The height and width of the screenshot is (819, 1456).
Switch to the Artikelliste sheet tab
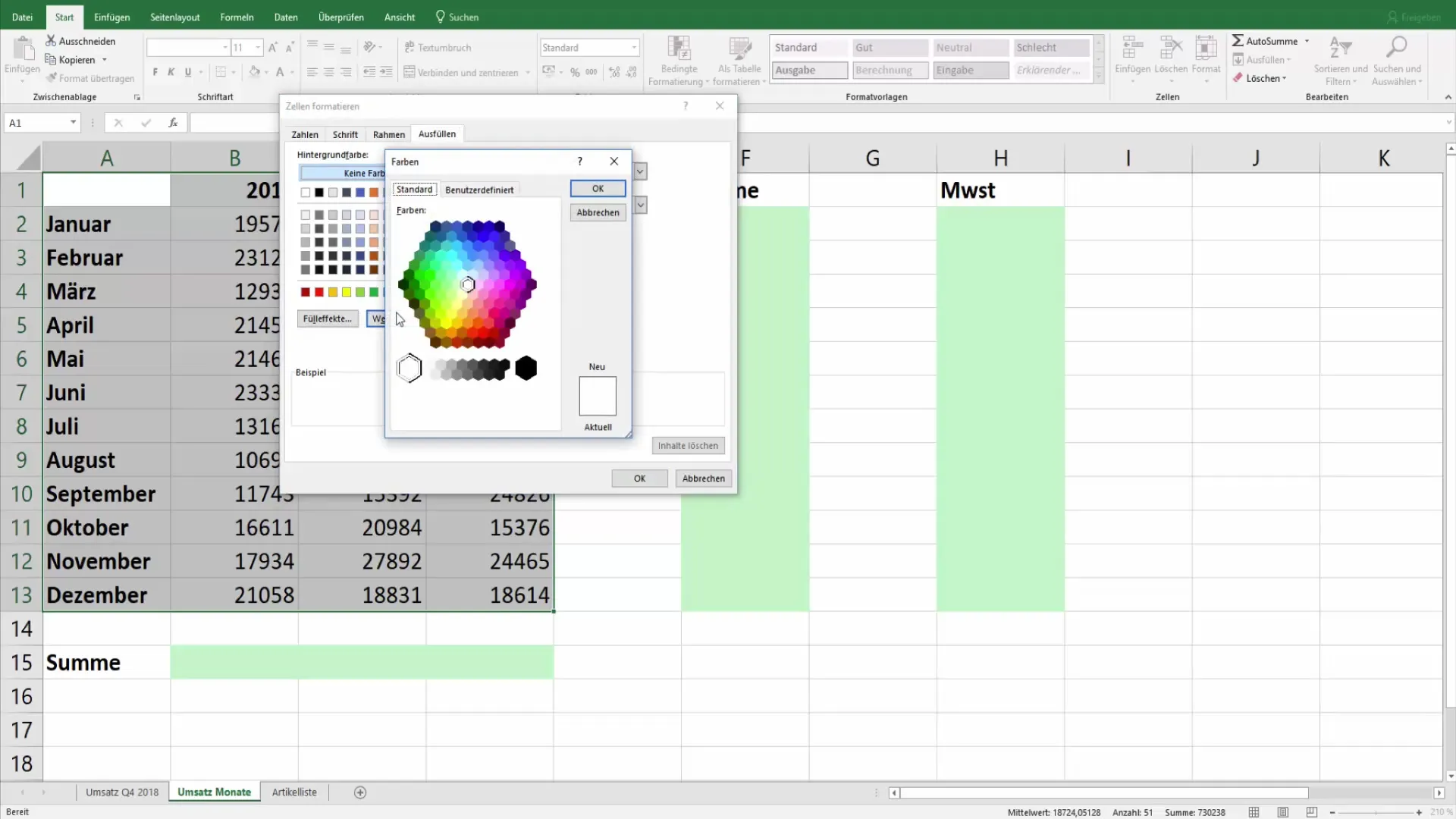(294, 792)
